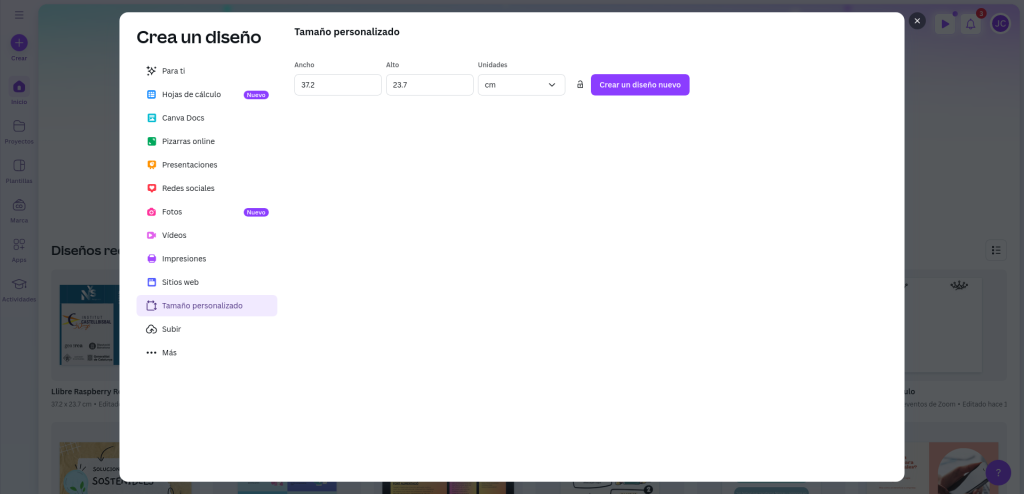
Task: Select Pizarras online category
Action: coord(206,141)
